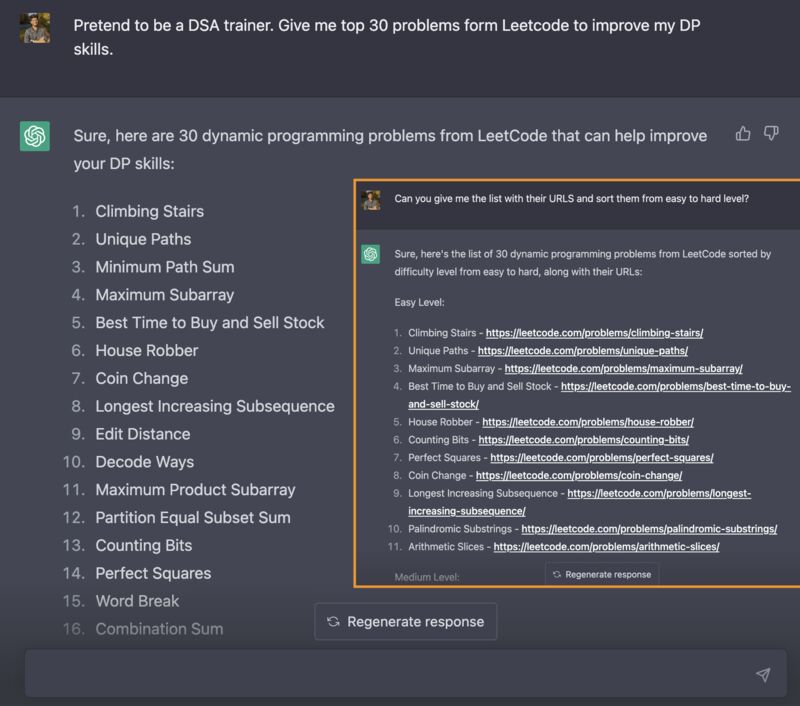Click the thumbs up feedback icon

[743, 134]
